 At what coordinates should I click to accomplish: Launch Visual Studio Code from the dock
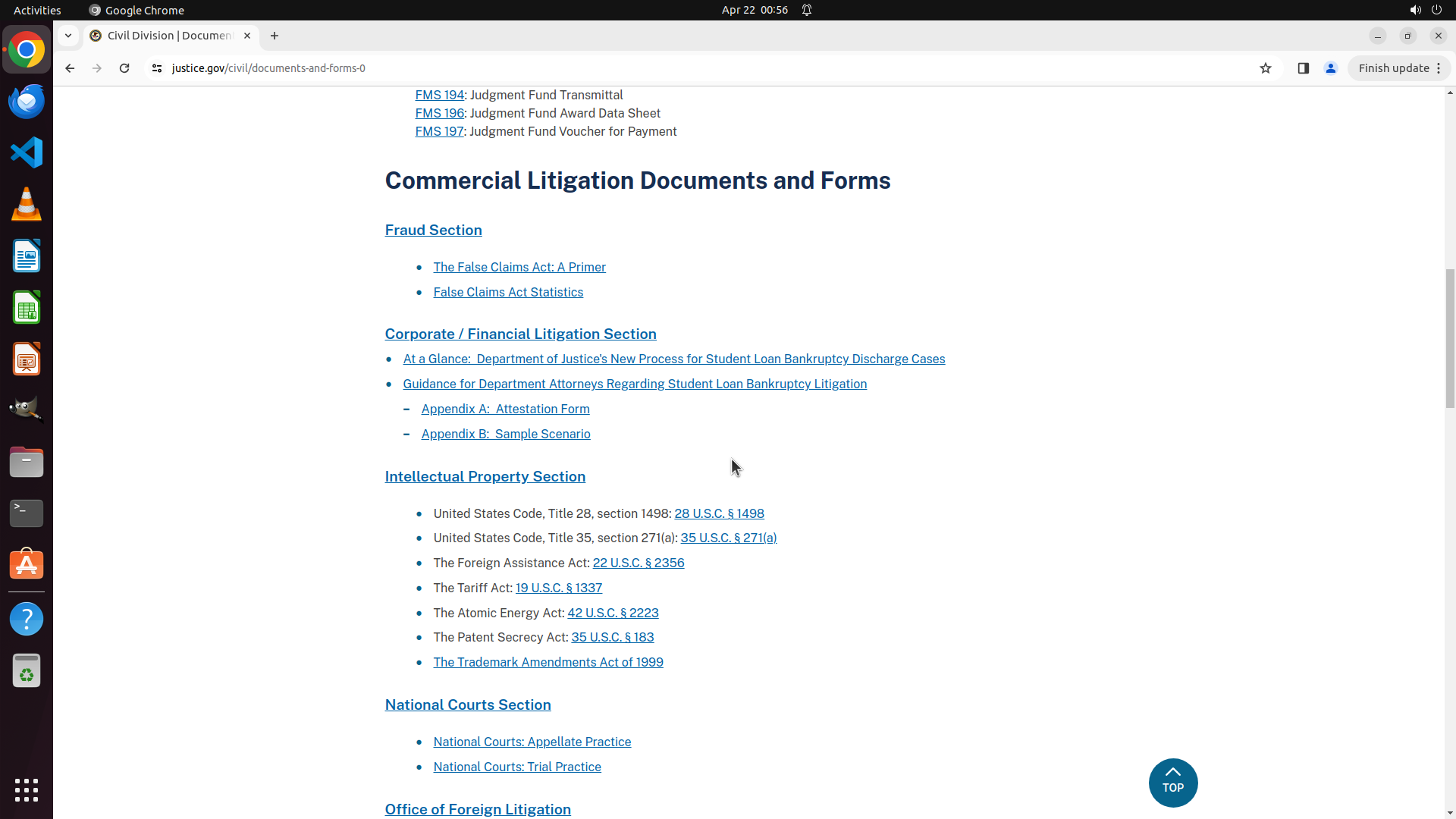click(x=27, y=152)
